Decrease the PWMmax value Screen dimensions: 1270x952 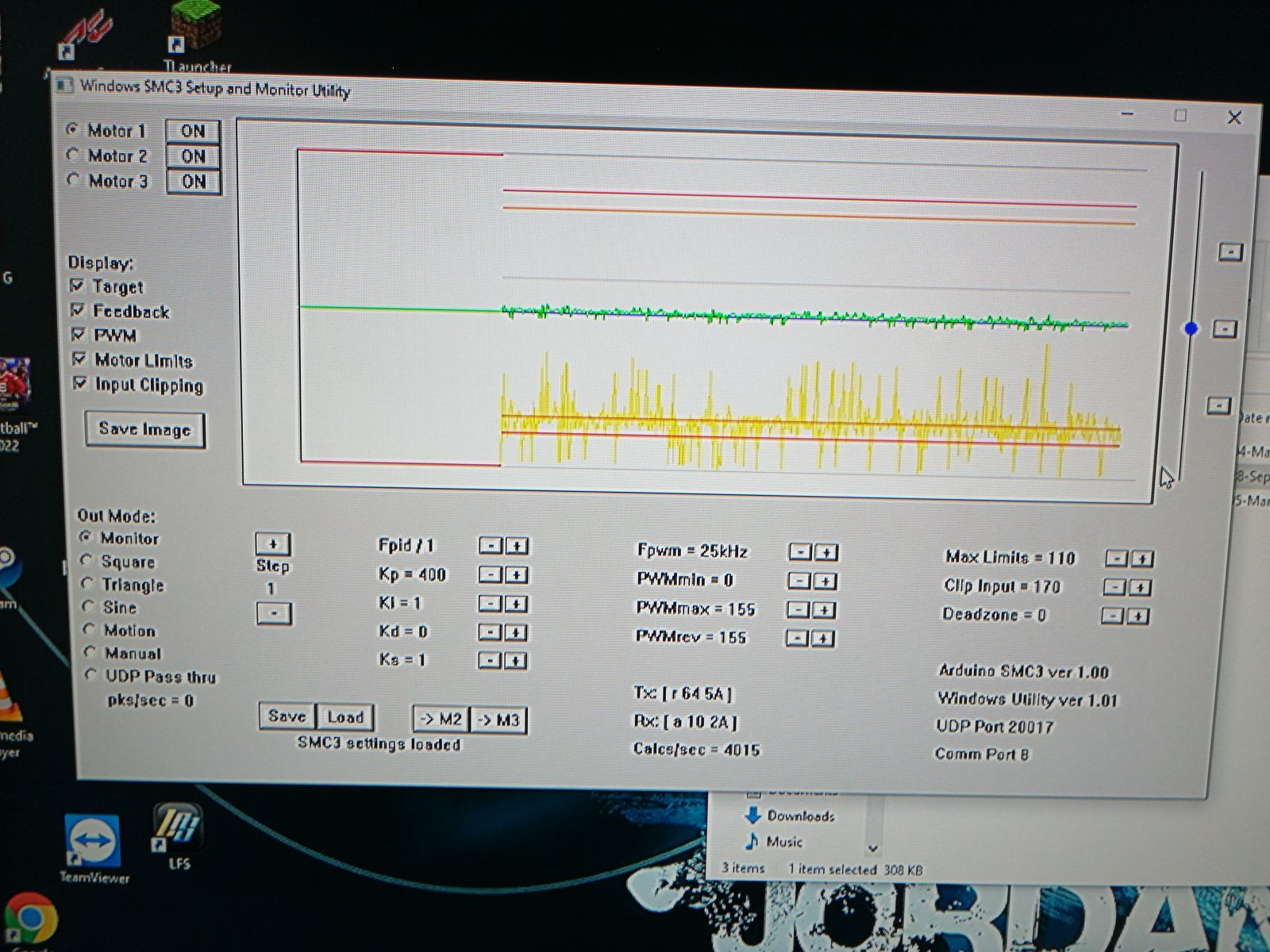[x=798, y=610]
